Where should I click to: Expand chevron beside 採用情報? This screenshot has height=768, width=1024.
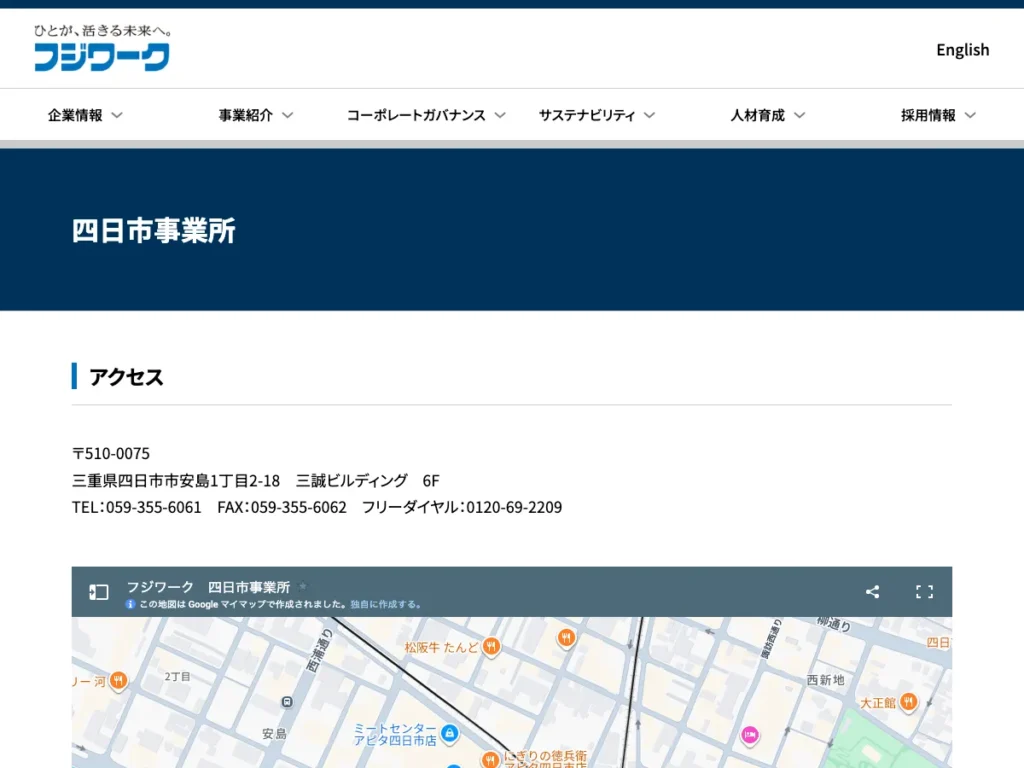click(970, 116)
